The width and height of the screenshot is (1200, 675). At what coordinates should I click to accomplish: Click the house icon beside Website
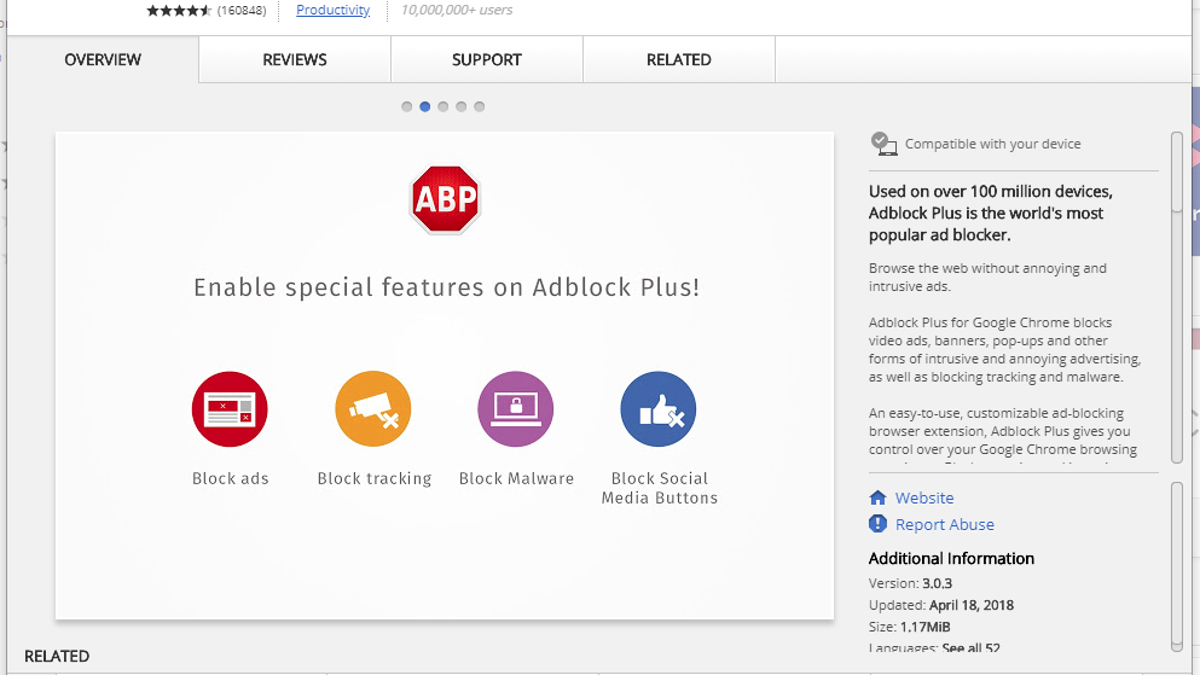[x=878, y=498]
